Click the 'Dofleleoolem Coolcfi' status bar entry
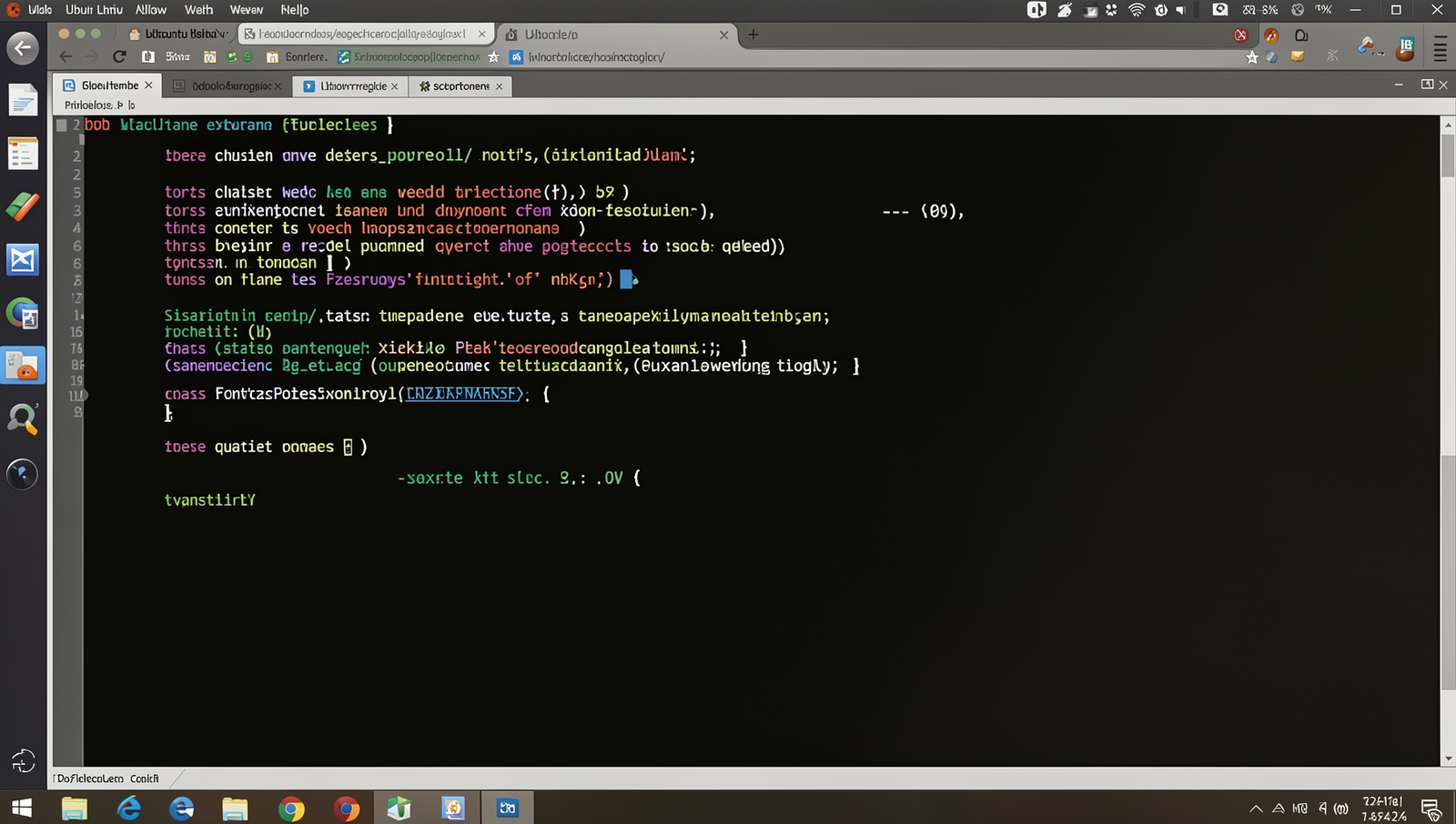The height and width of the screenshot is (824, 1456). tap(107, 779)
